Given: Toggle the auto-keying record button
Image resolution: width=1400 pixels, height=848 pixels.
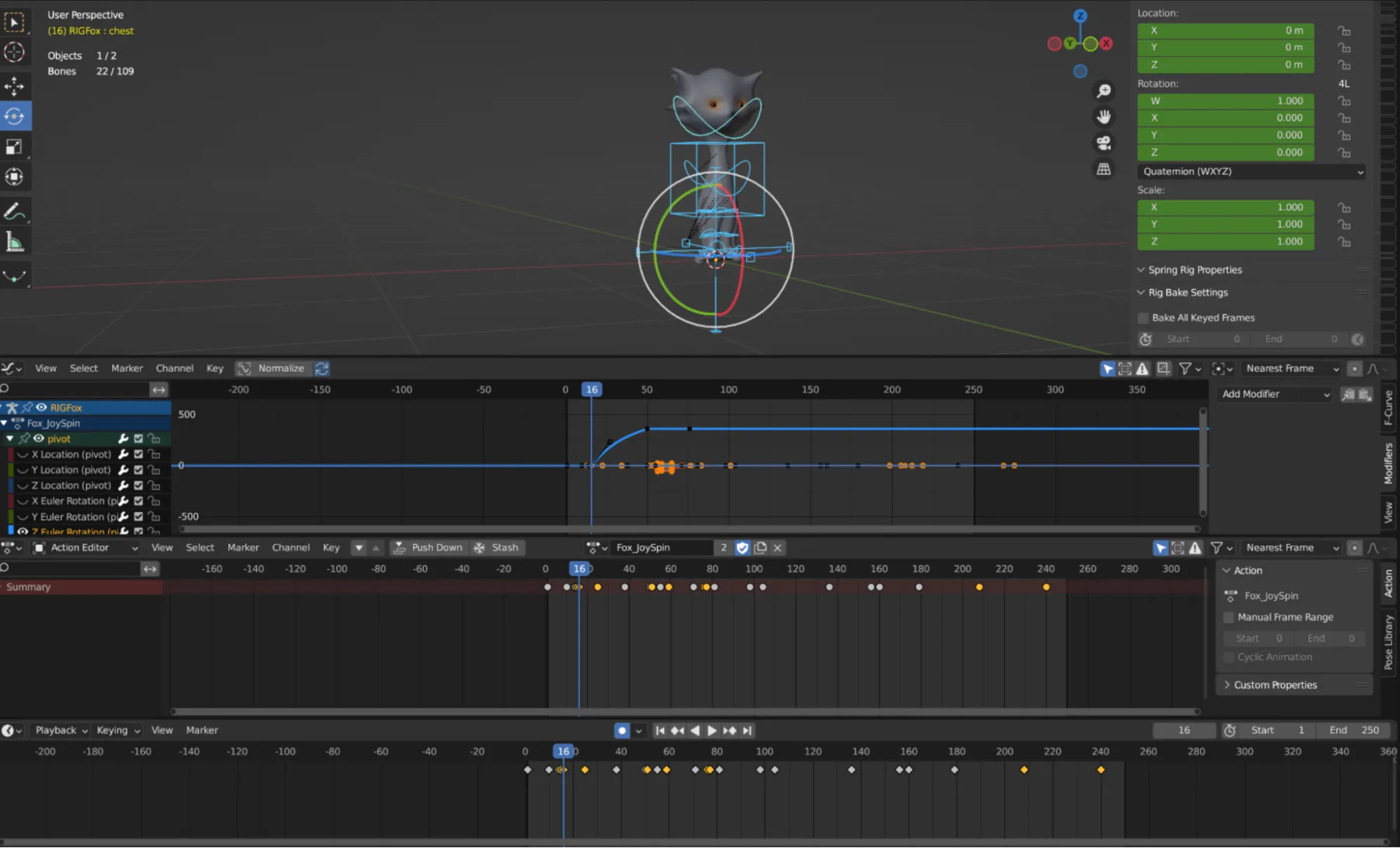Looking at the screenshot, I should pos(622,730).
